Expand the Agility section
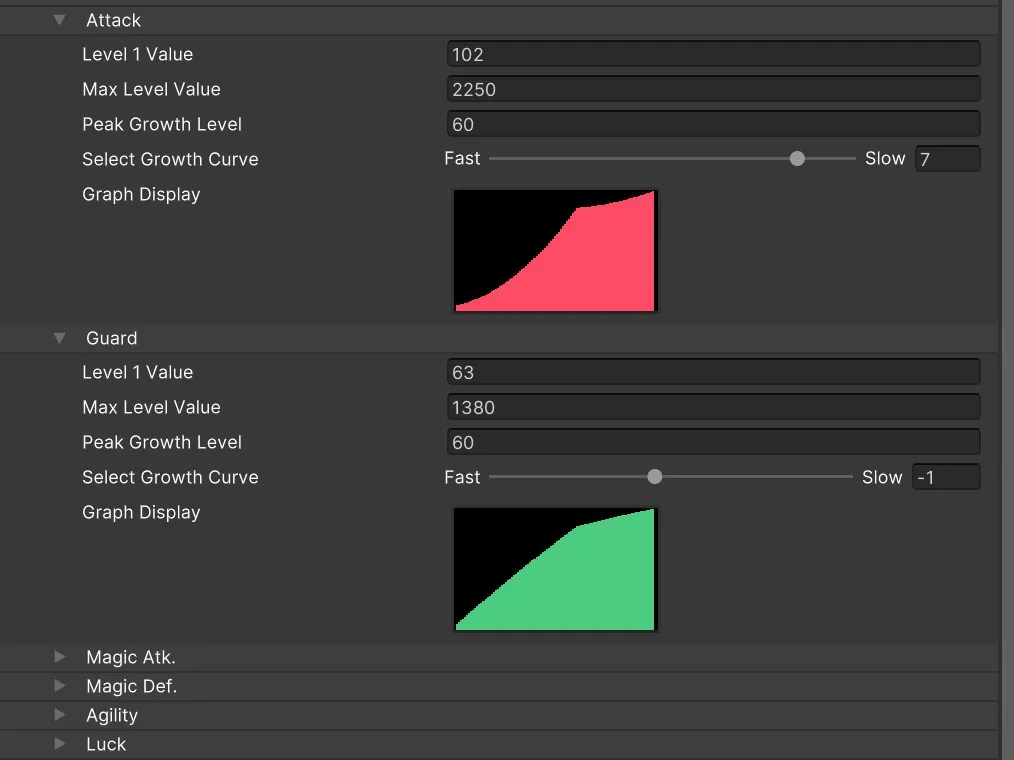Screen dimensions: 1014x760 tap(60, 715)
